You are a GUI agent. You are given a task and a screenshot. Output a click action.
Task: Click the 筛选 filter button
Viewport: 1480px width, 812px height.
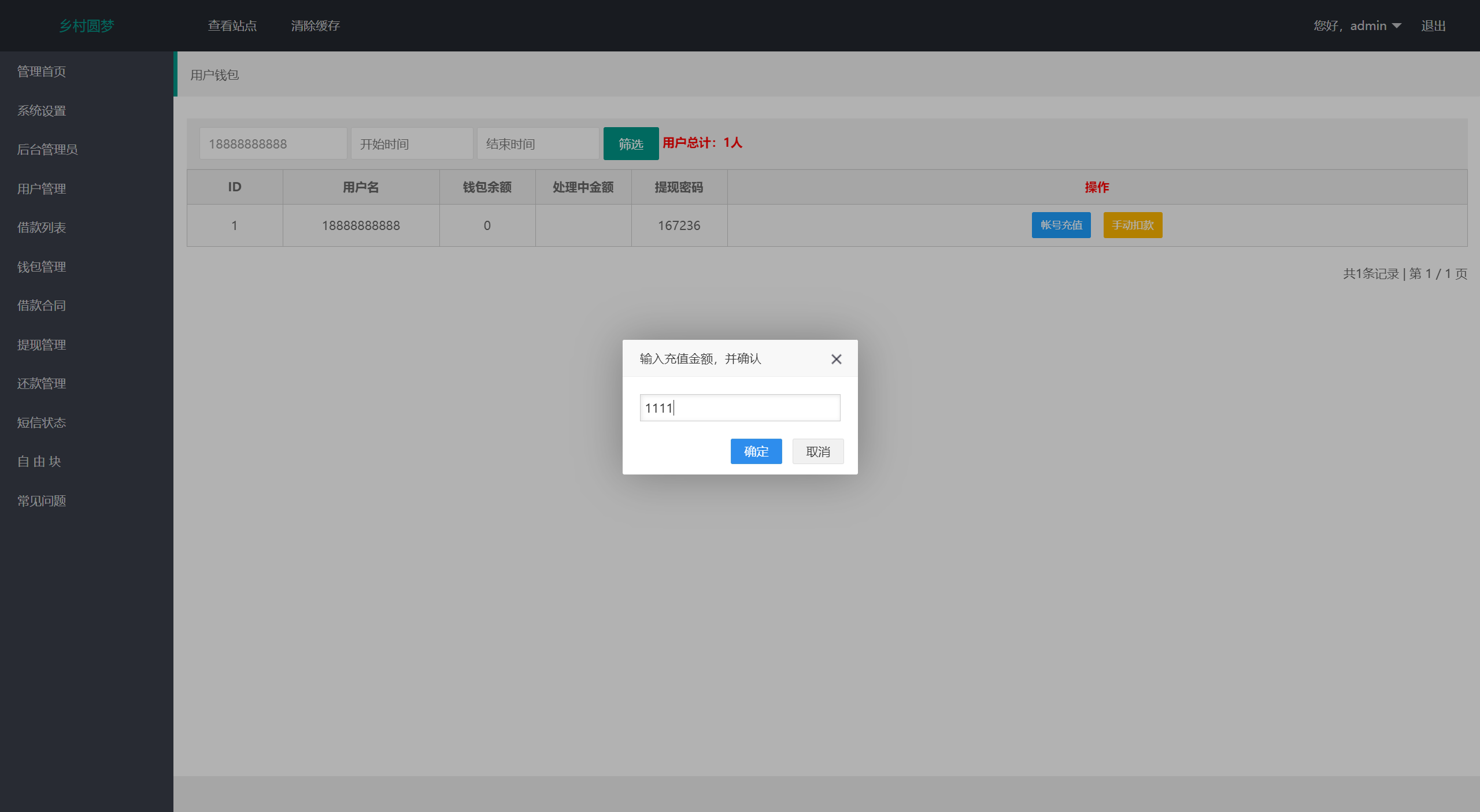coord(631,144)
